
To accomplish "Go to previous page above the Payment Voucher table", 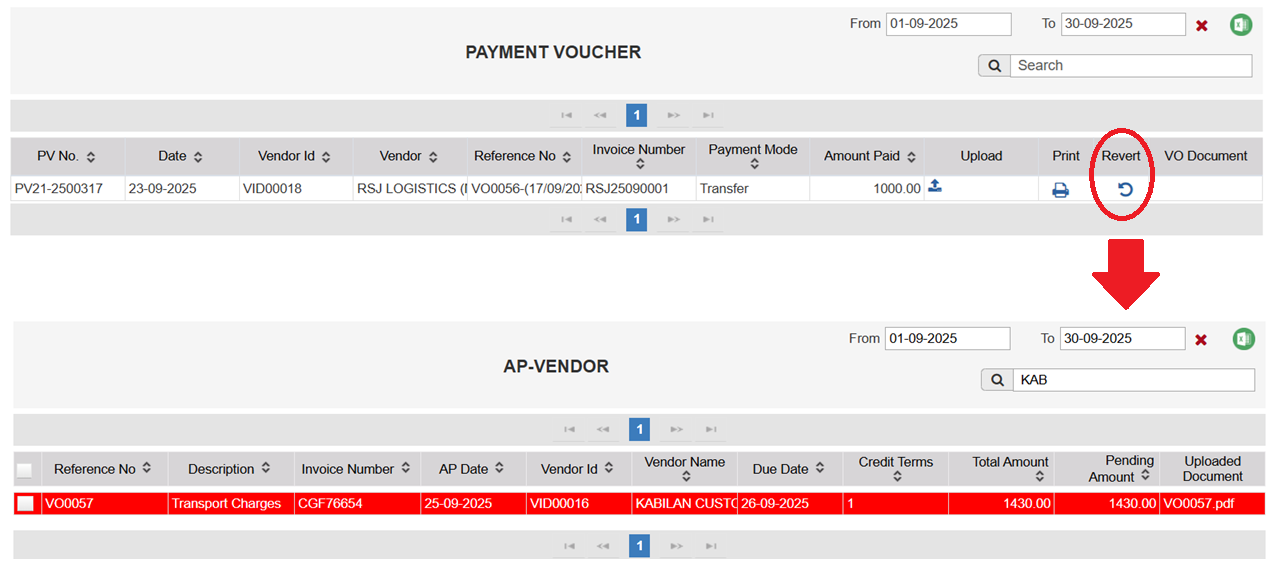I will point(600,115).
